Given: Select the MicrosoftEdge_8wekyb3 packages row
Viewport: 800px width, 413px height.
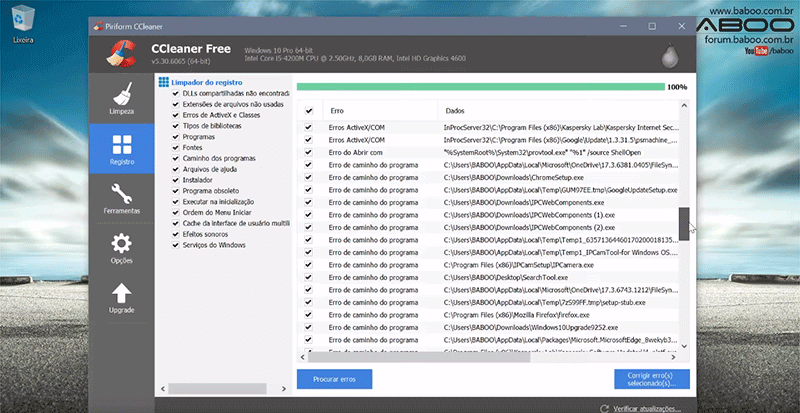Looking at the screenshot, I should coord(488,340).
